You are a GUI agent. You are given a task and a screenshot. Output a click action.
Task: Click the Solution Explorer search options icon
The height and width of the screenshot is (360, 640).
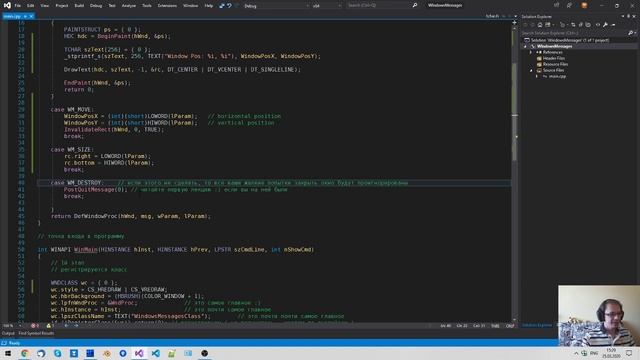click(631, 33)
